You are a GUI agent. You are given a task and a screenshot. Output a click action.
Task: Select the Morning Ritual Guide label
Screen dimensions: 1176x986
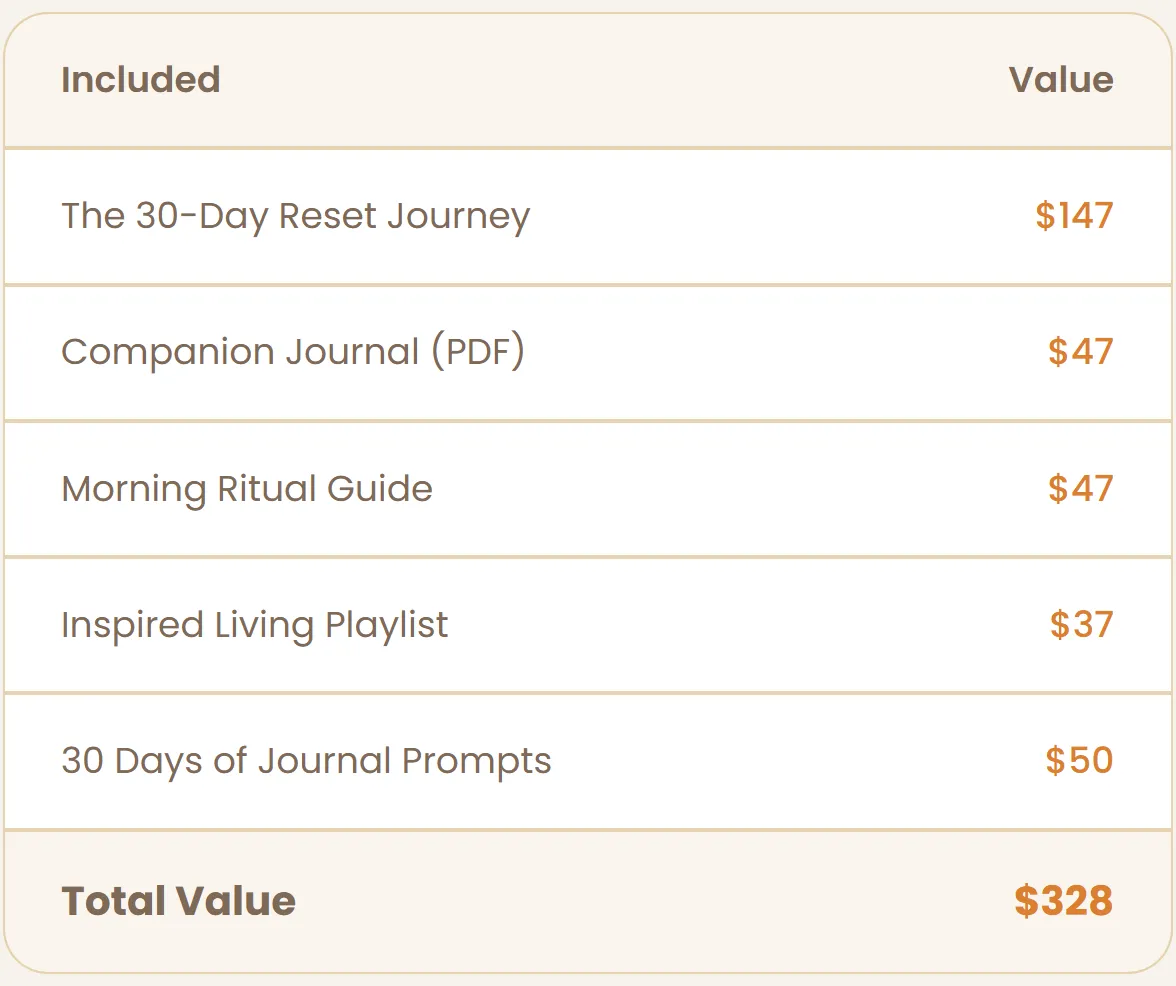click(247, 489)
